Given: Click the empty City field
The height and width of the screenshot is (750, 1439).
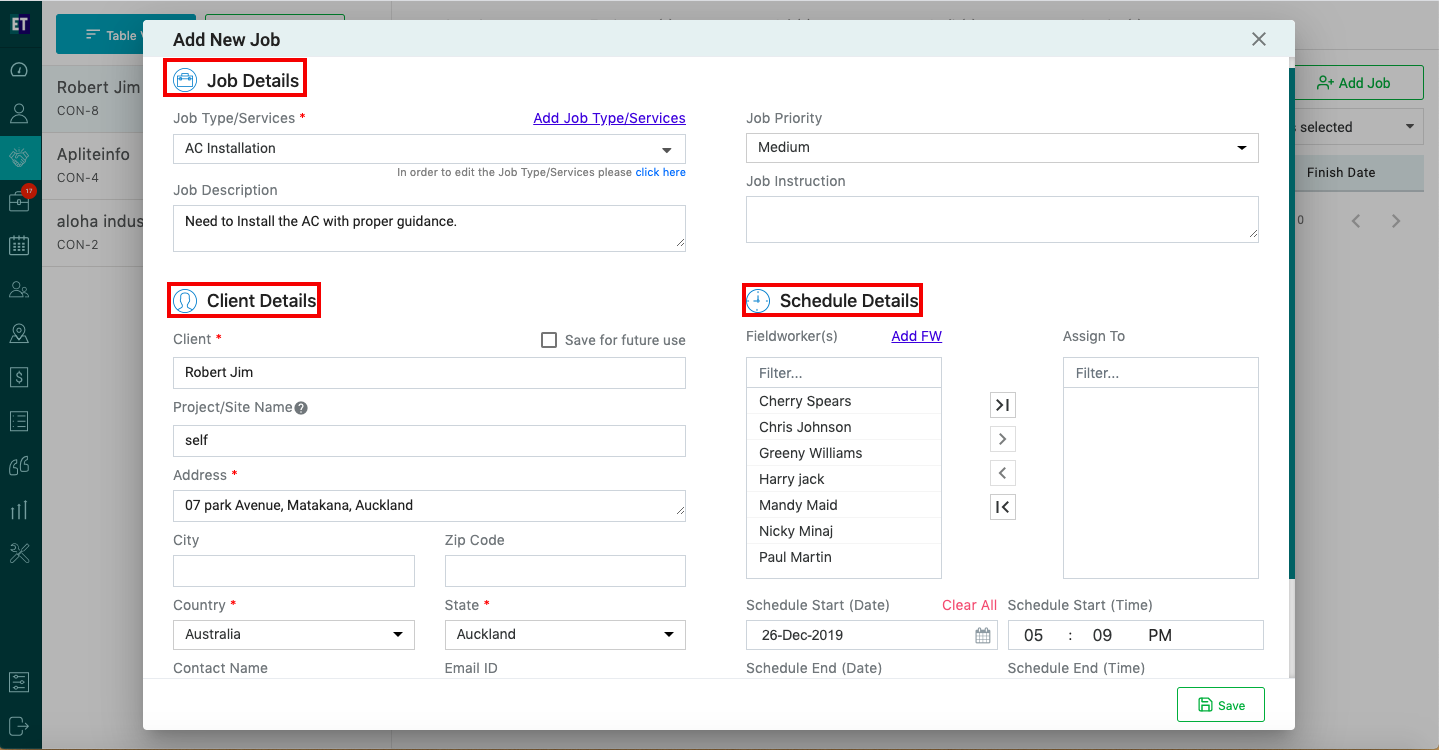Looking at the screenshot, I should pos(294,571).
